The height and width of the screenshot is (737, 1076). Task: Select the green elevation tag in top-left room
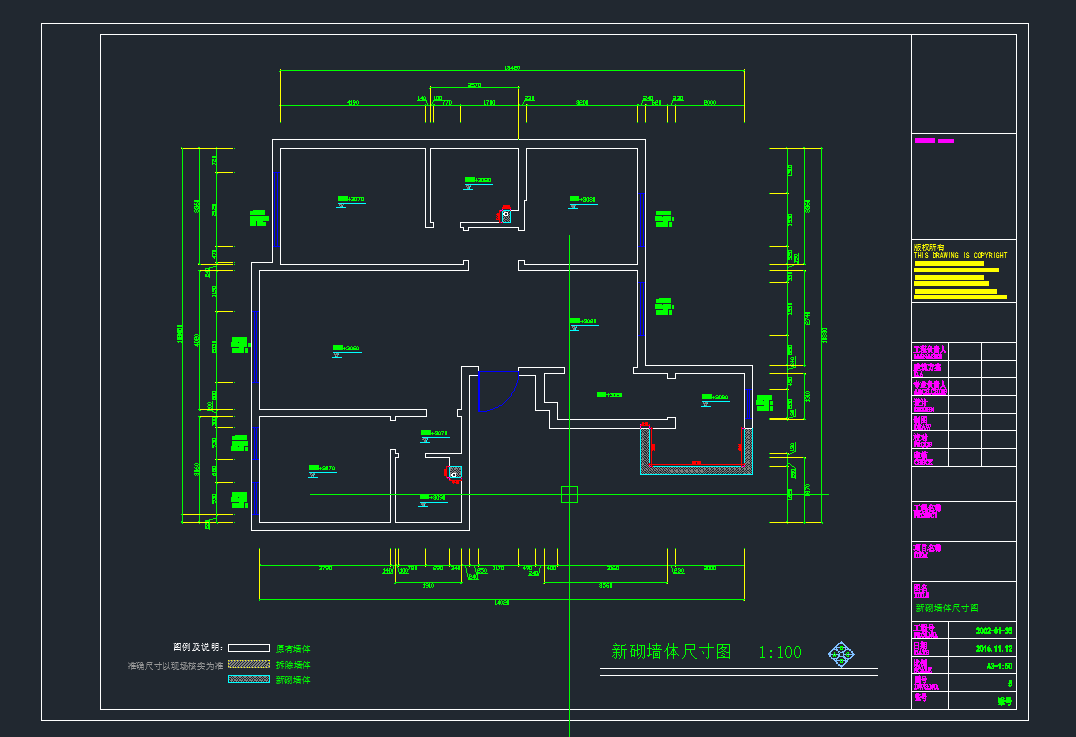coord(350,200)
